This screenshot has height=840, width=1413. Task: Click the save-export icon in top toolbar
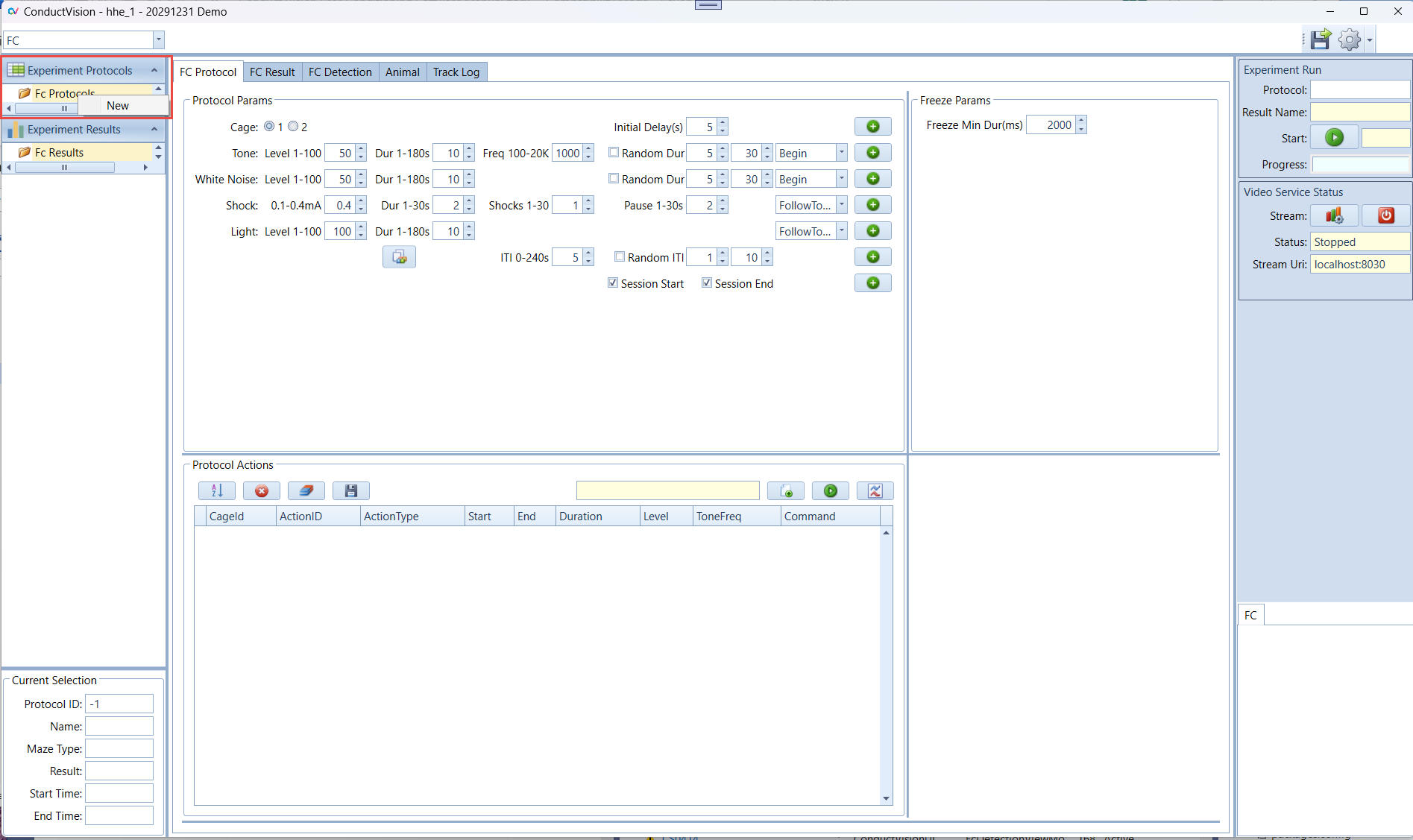pos(1321,40)
